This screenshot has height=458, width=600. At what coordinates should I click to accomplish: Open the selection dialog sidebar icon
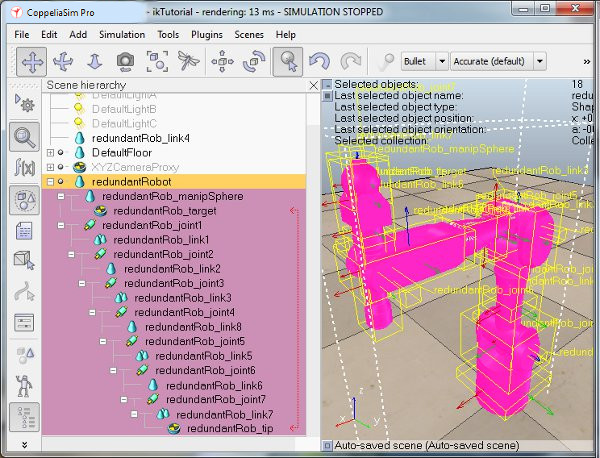point(24,323)
